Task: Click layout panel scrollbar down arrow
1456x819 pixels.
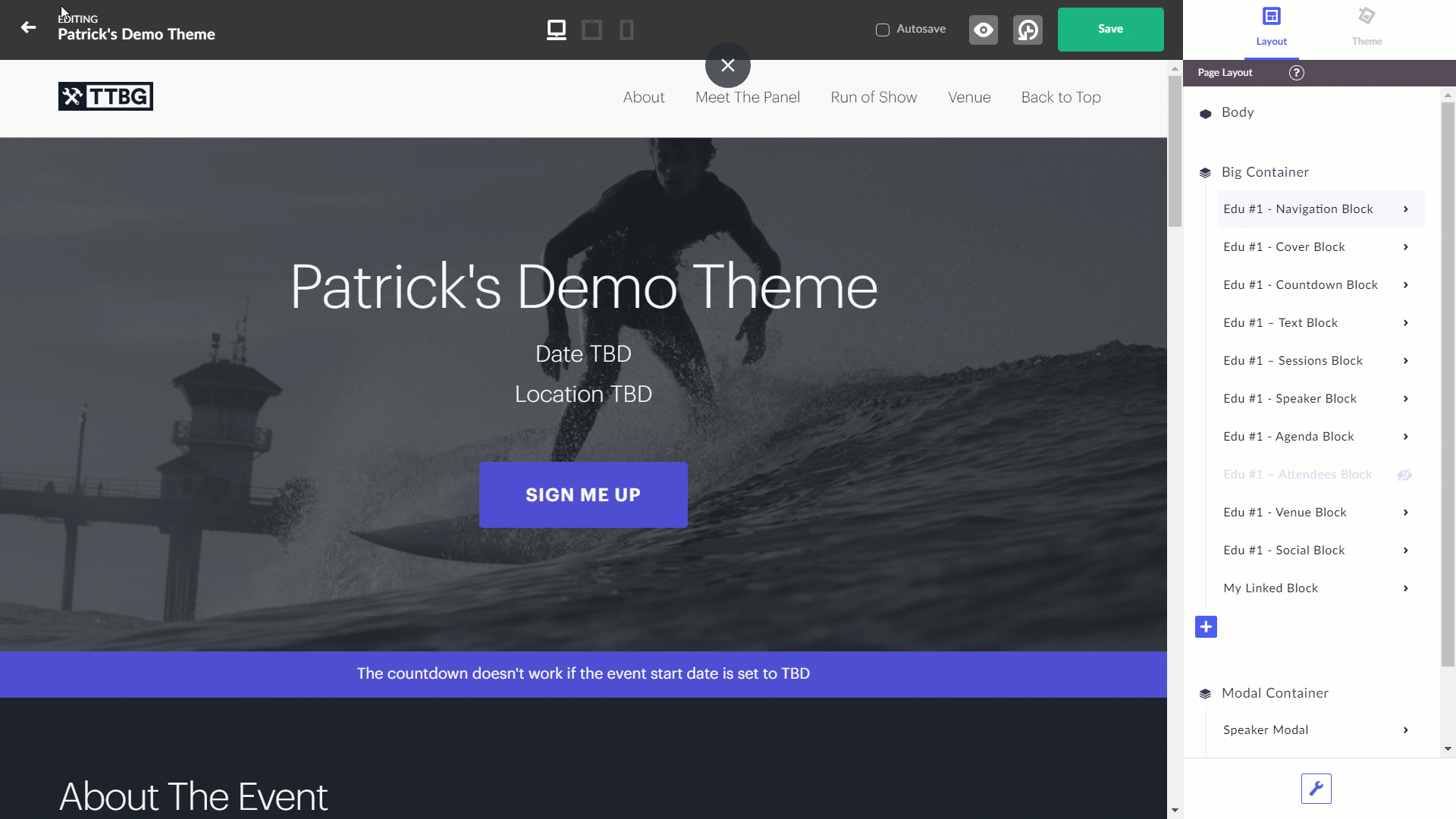Action: [x=1448, y=748]
